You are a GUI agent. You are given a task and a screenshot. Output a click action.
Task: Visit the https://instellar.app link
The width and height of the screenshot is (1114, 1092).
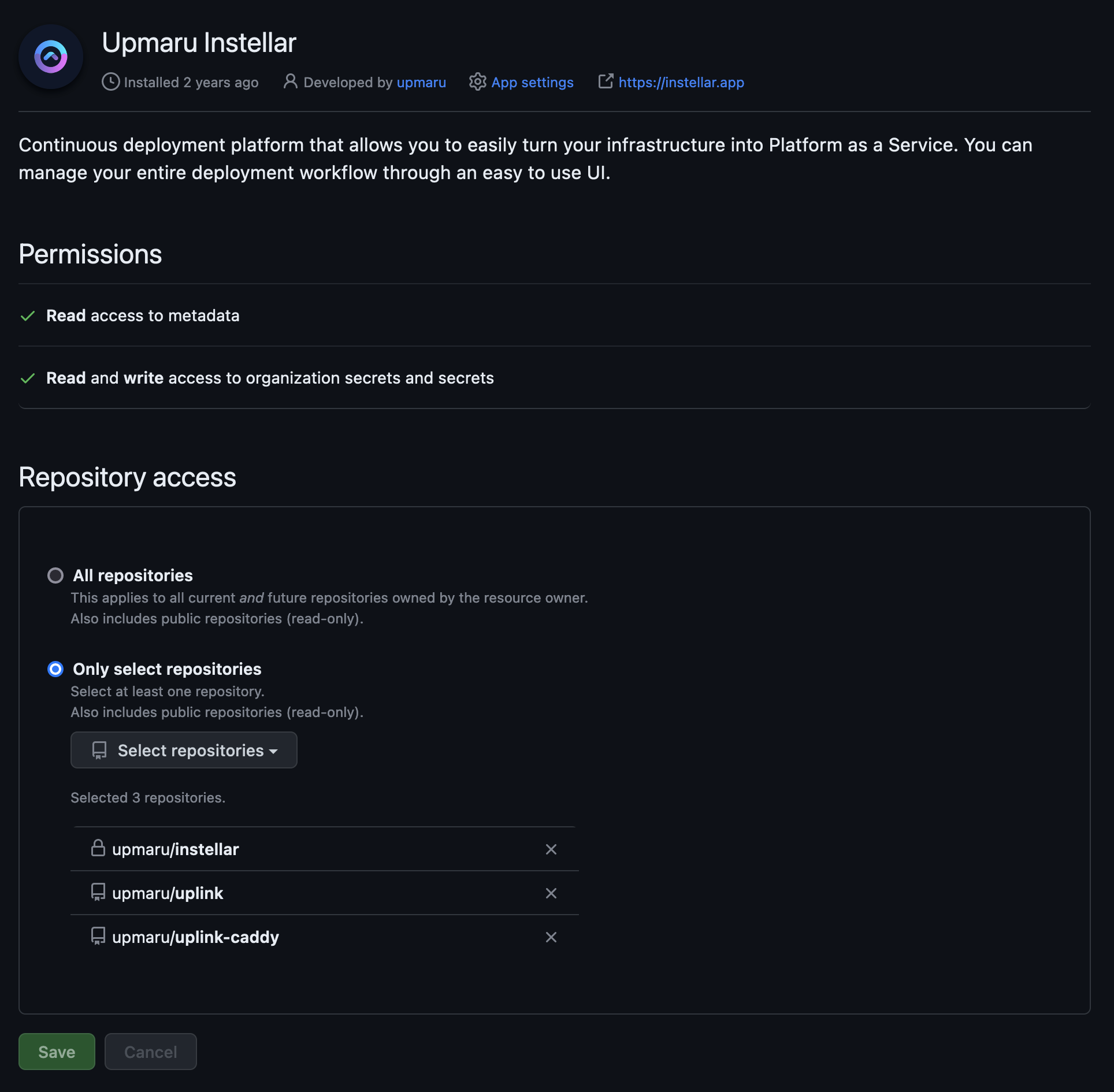click(681, 82)
